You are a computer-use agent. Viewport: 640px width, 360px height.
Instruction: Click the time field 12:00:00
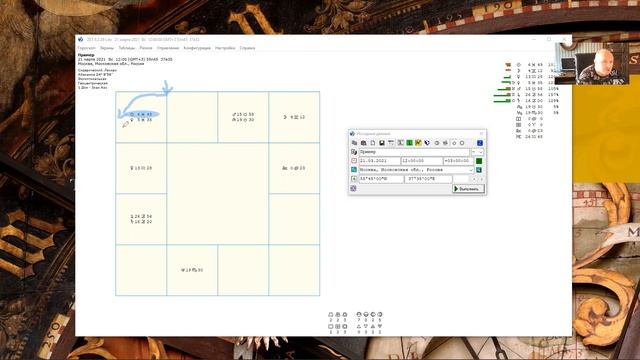click(x=422, y=161)
